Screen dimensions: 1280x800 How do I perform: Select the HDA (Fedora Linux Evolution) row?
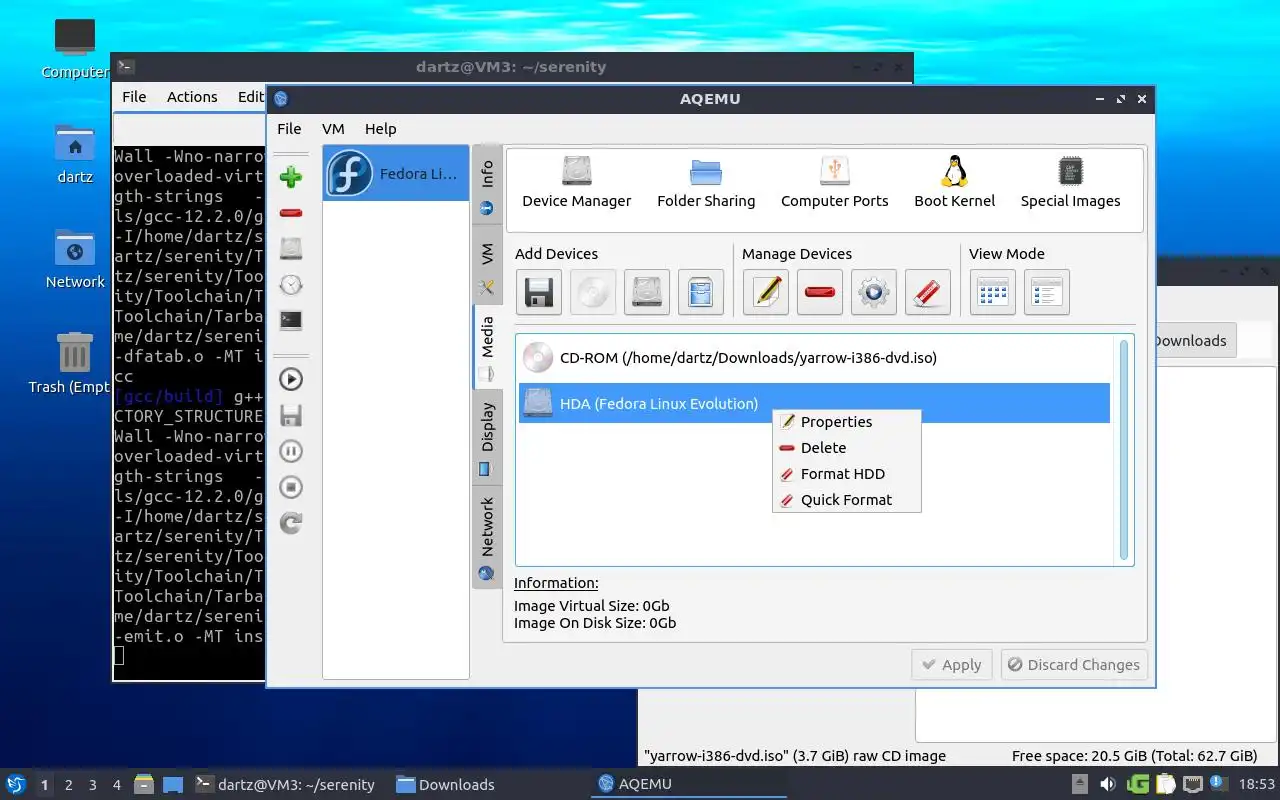(x=814, y=403)
